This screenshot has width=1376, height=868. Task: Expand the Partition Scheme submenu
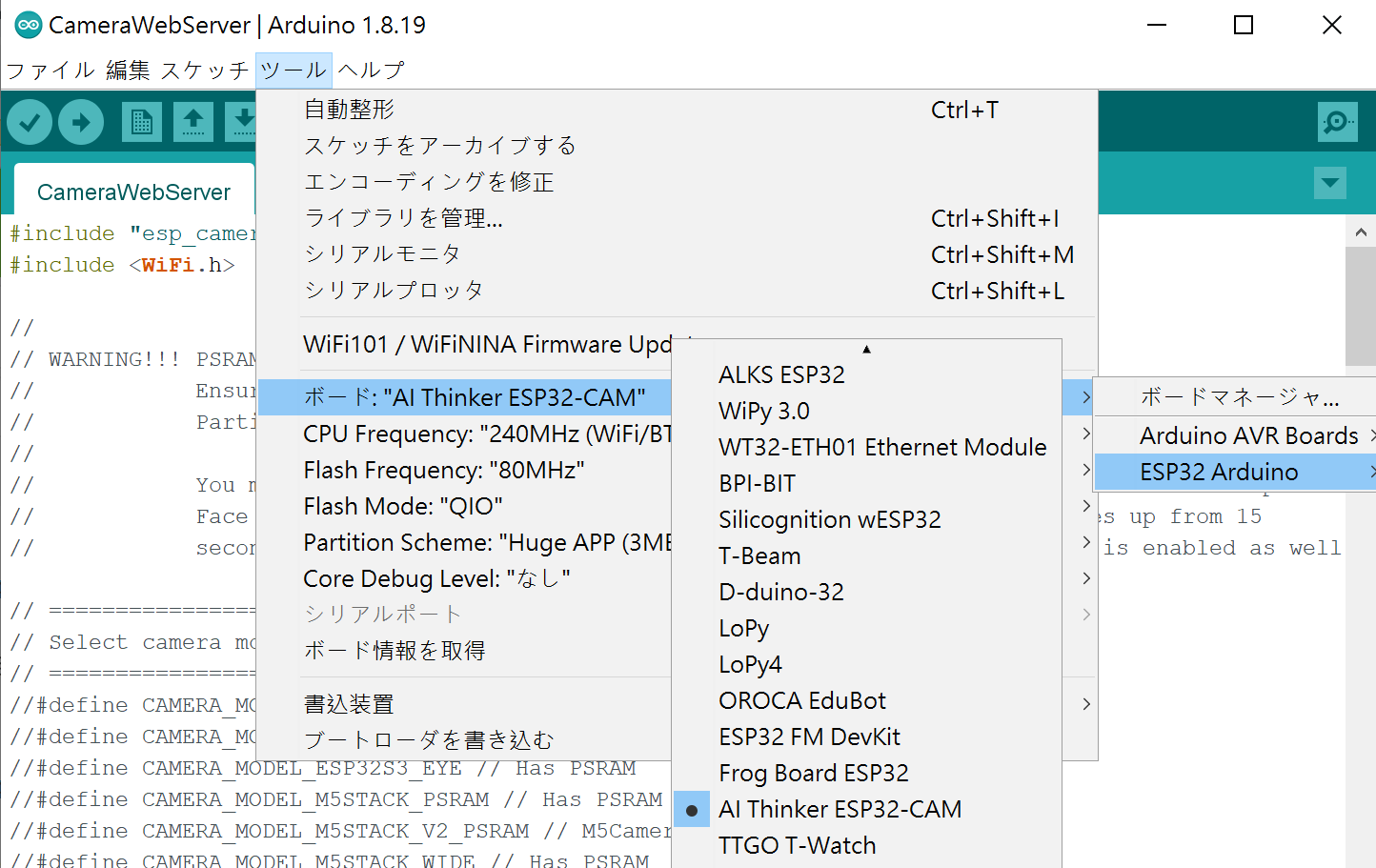click(677, 542)
